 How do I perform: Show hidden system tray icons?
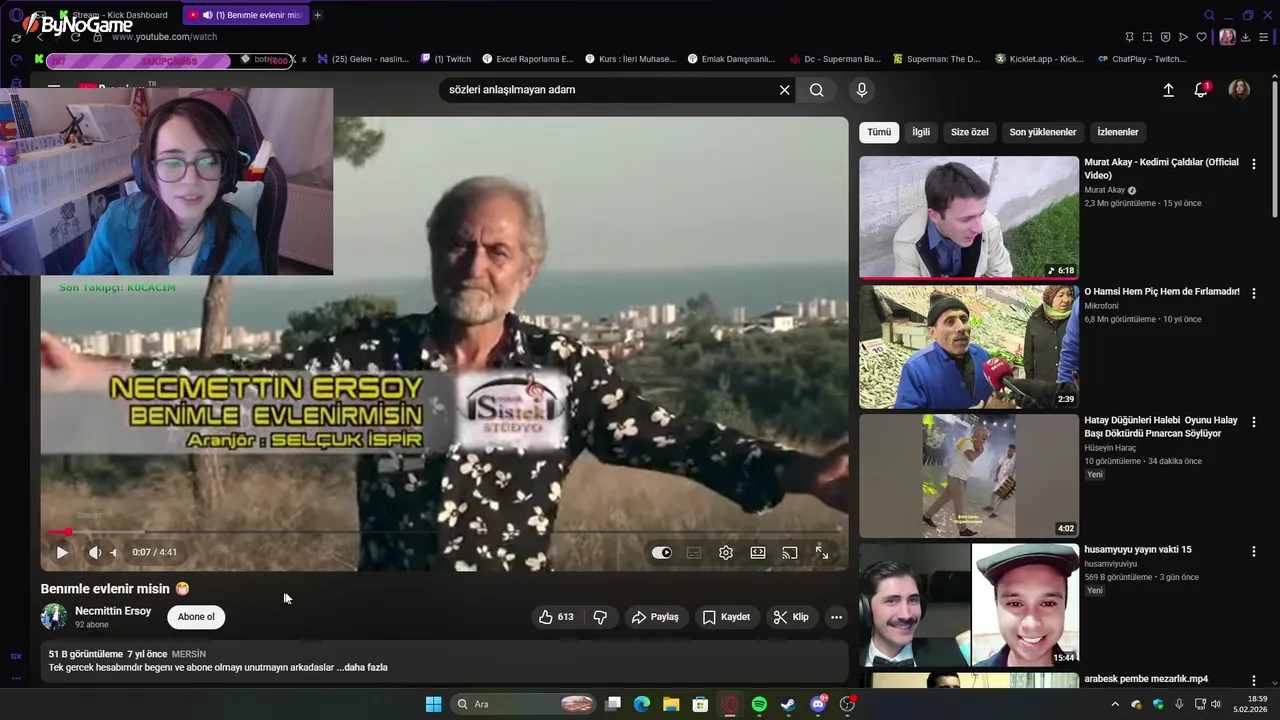pos(1115,704)
